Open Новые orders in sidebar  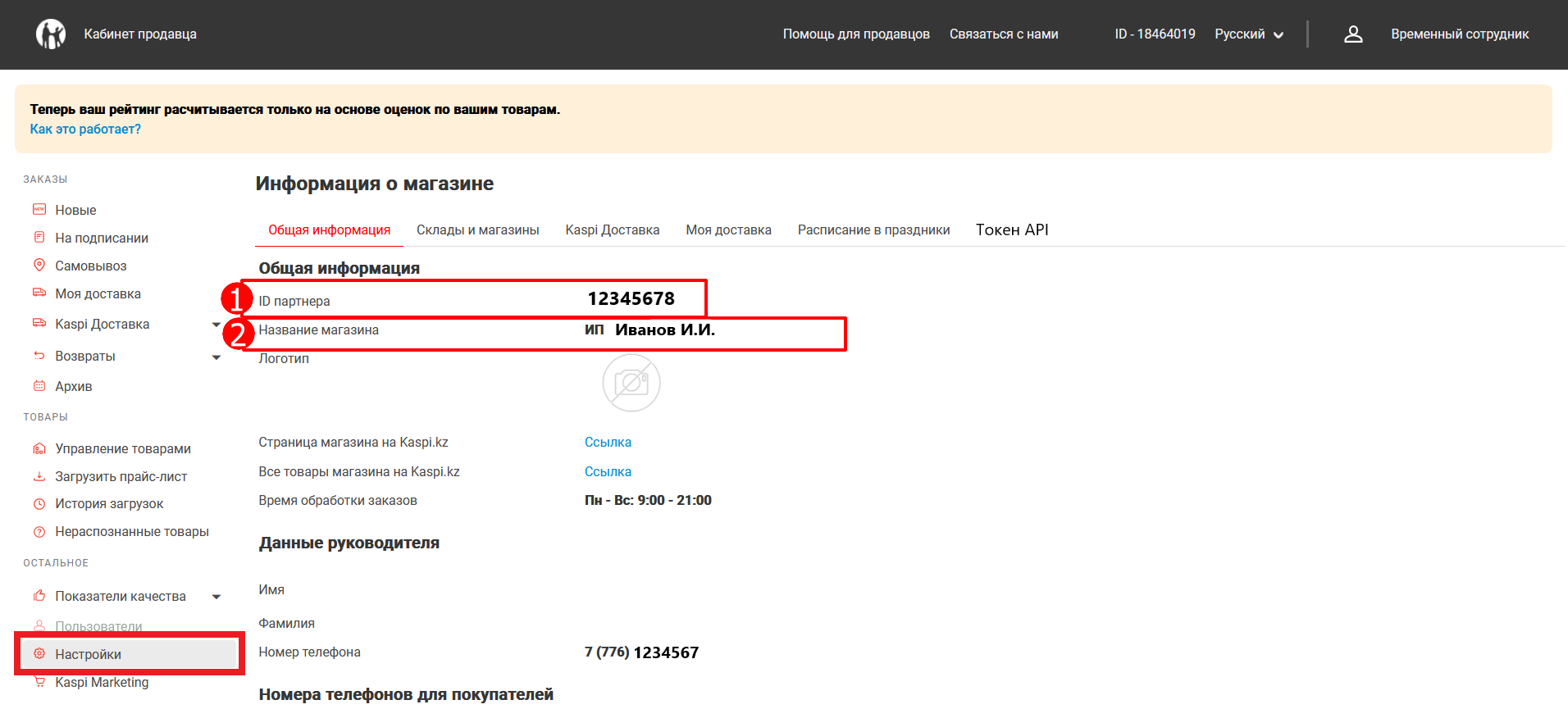75,211
